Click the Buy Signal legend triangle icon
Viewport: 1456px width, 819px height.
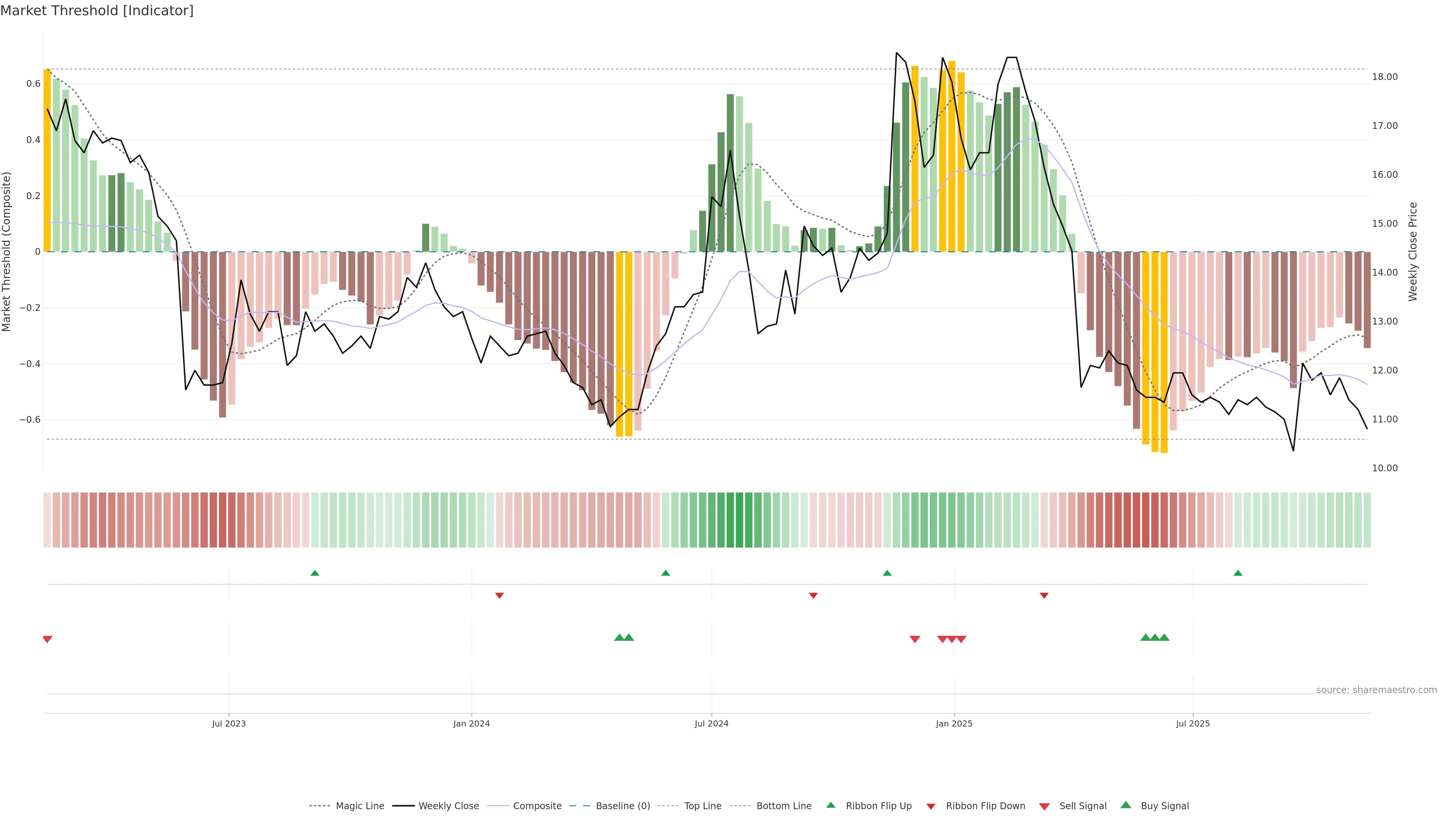[1125, 805]
